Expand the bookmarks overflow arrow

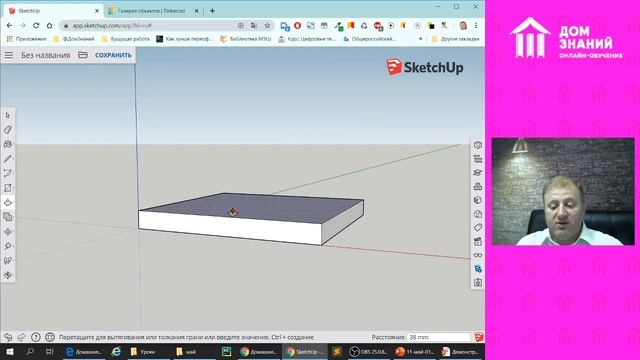(x=420, y=39)
